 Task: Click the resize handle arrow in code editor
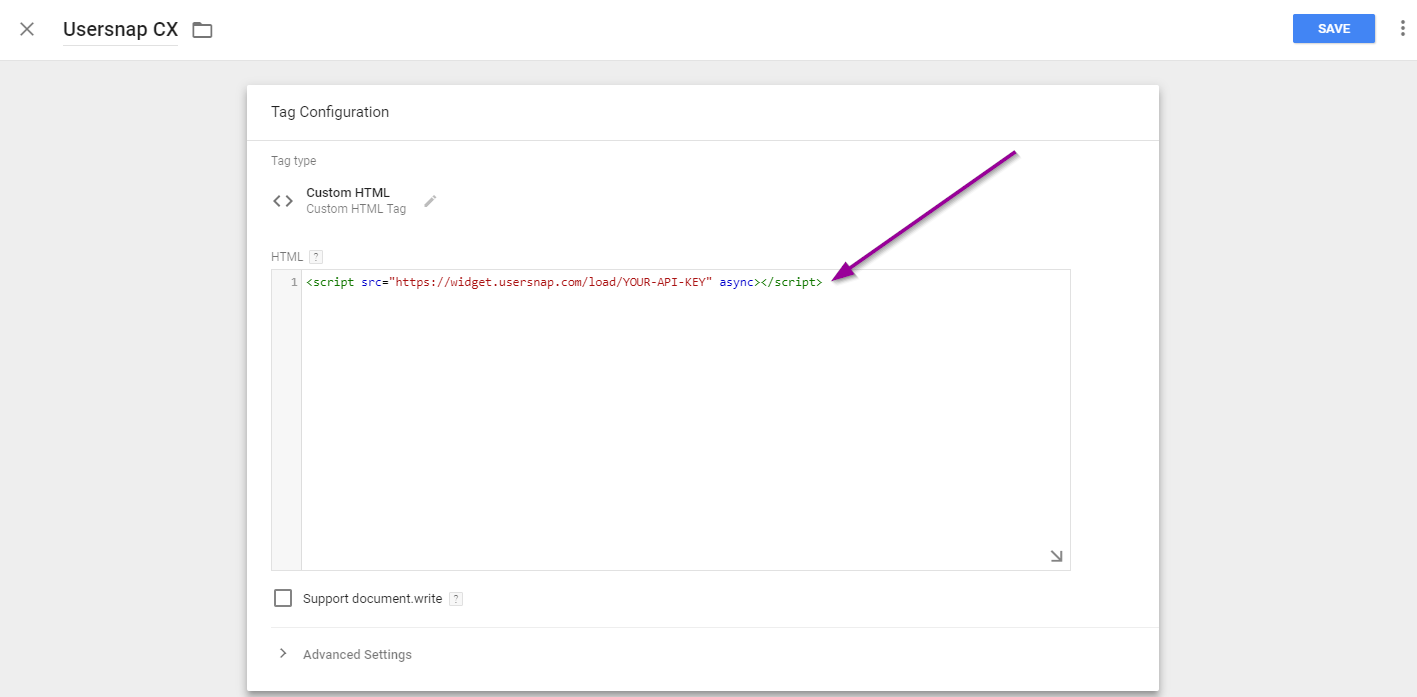(x=1056, y=556)
